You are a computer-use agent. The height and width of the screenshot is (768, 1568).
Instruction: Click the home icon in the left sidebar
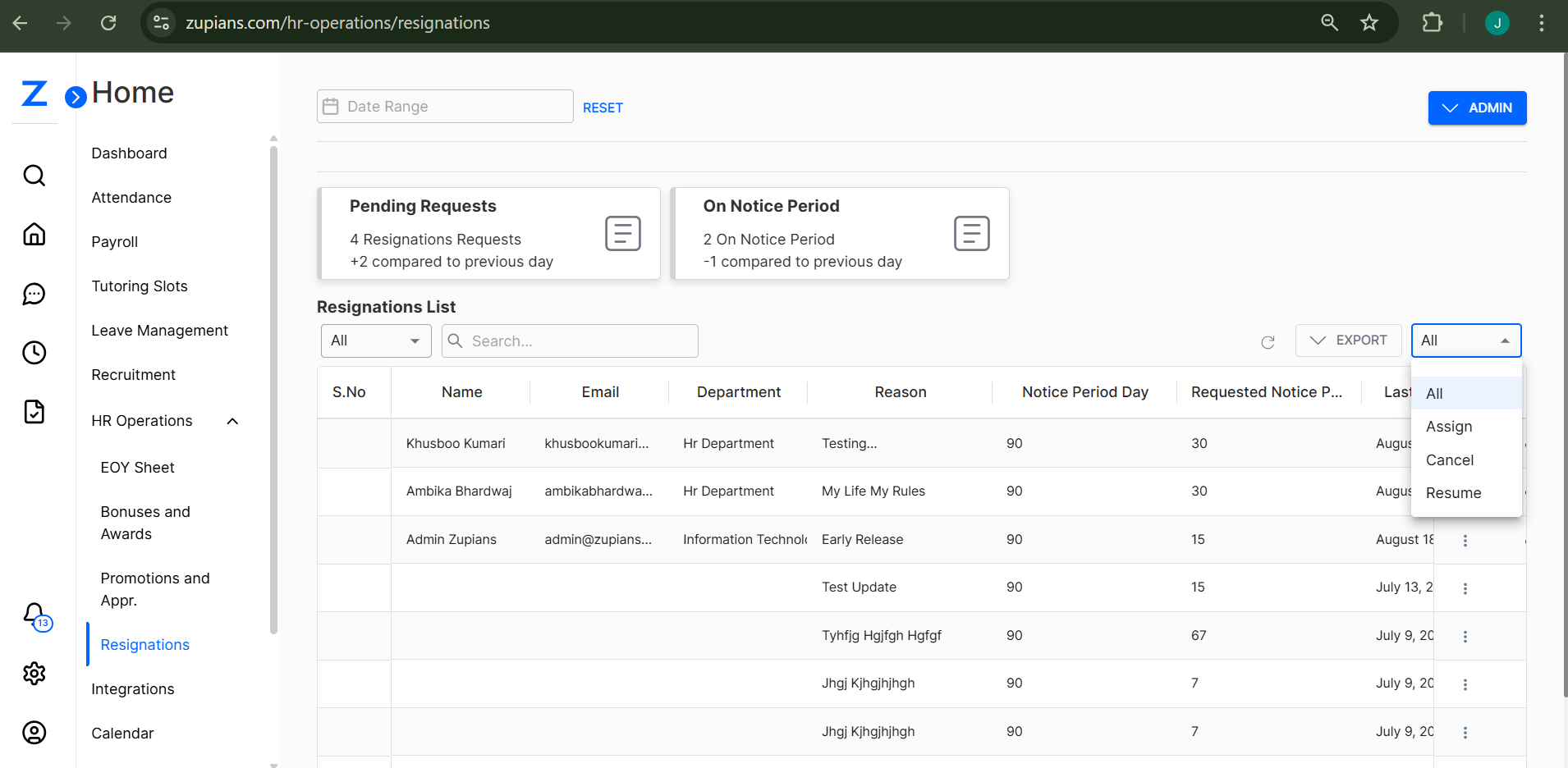34,234
